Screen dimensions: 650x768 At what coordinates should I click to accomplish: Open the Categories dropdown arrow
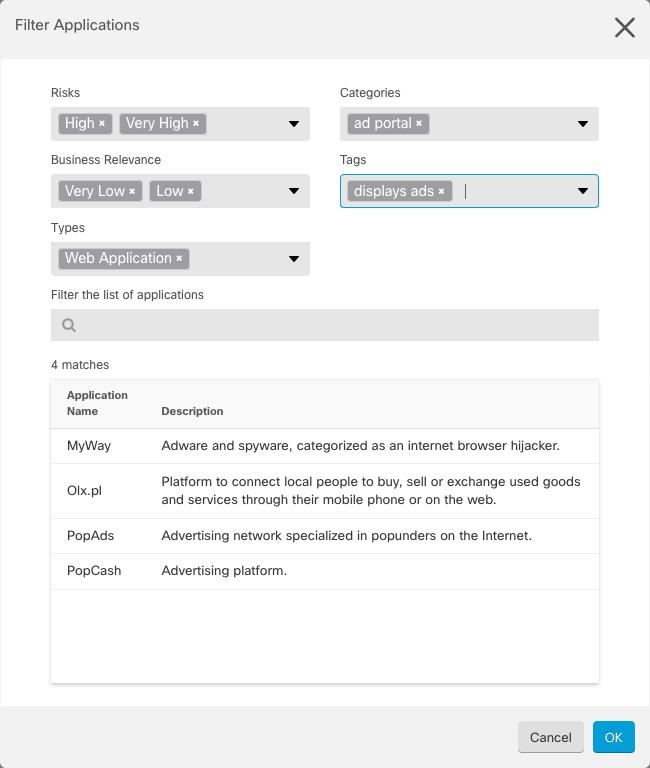point(583,124)
